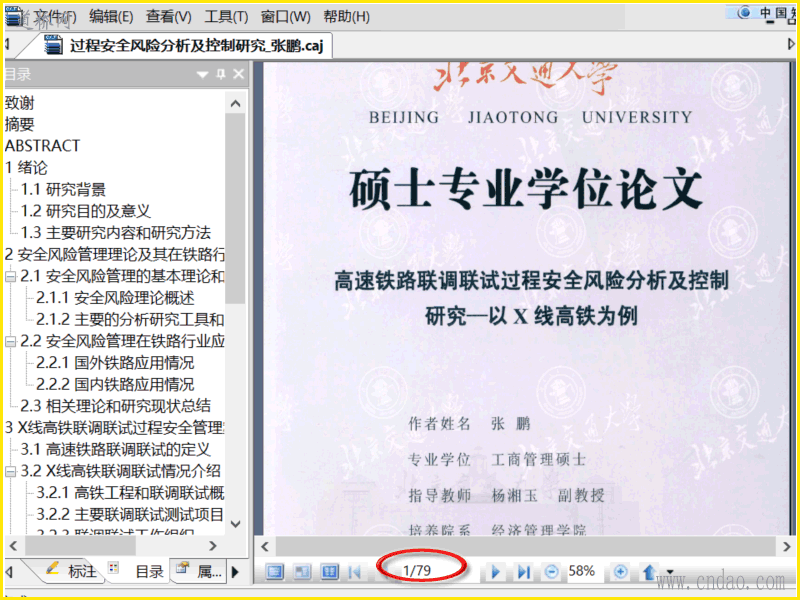Zoom in with the plus icon
The image size is (800, 600).
620,571
